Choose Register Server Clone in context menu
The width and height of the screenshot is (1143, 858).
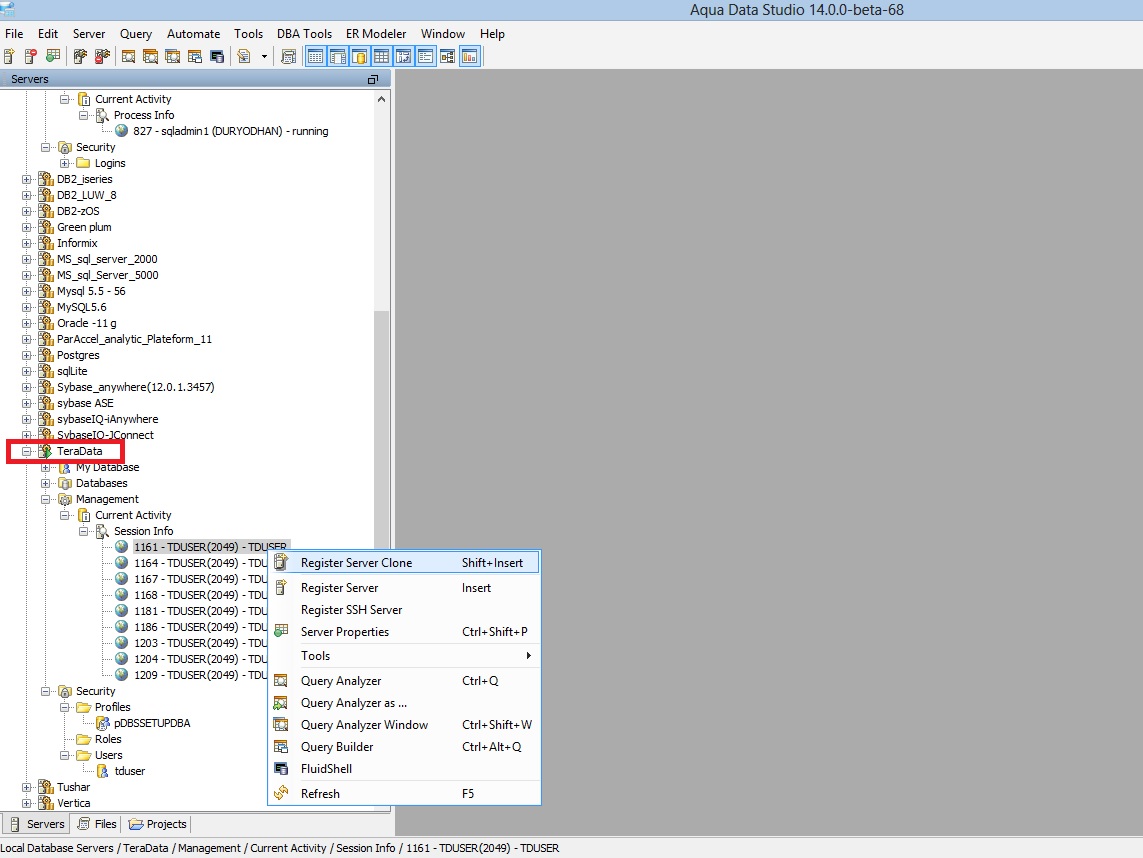pos(405,563)
